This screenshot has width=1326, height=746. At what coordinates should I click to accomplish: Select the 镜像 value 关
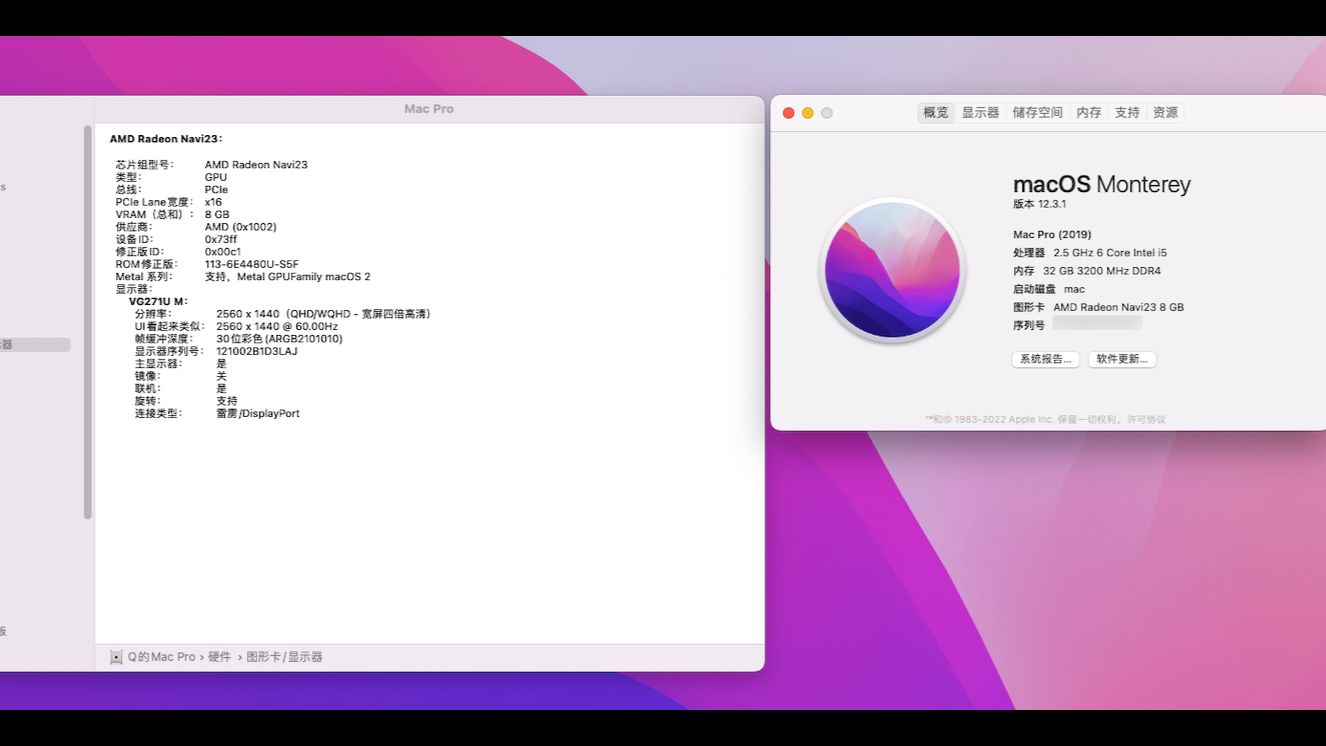[221, 376]
